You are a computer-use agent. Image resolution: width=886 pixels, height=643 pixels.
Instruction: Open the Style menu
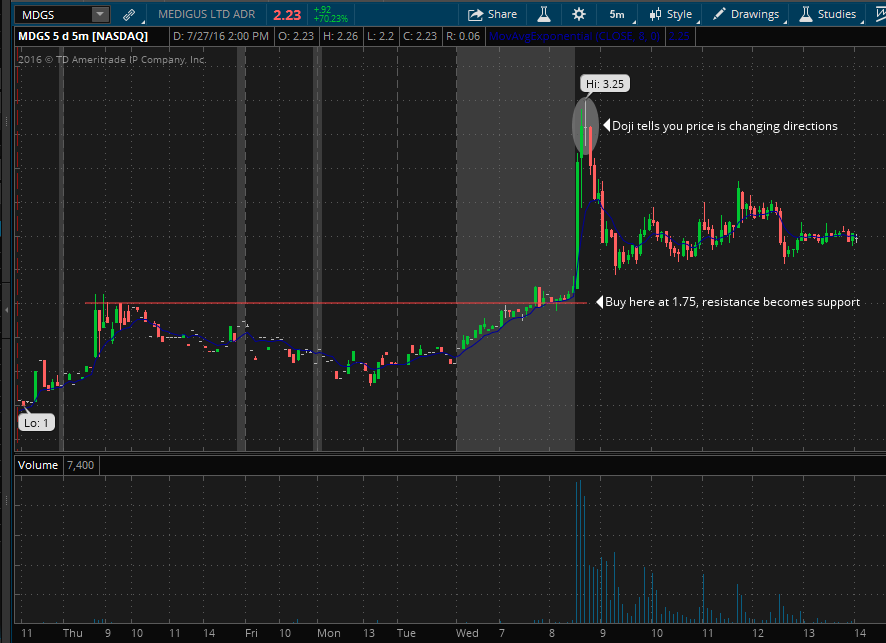pyautogui.click(x=671, y=14)
